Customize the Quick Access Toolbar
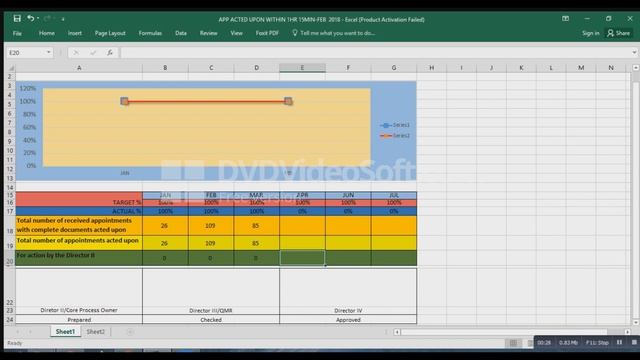Screen dimensions: 640x360 coord(63,19)
